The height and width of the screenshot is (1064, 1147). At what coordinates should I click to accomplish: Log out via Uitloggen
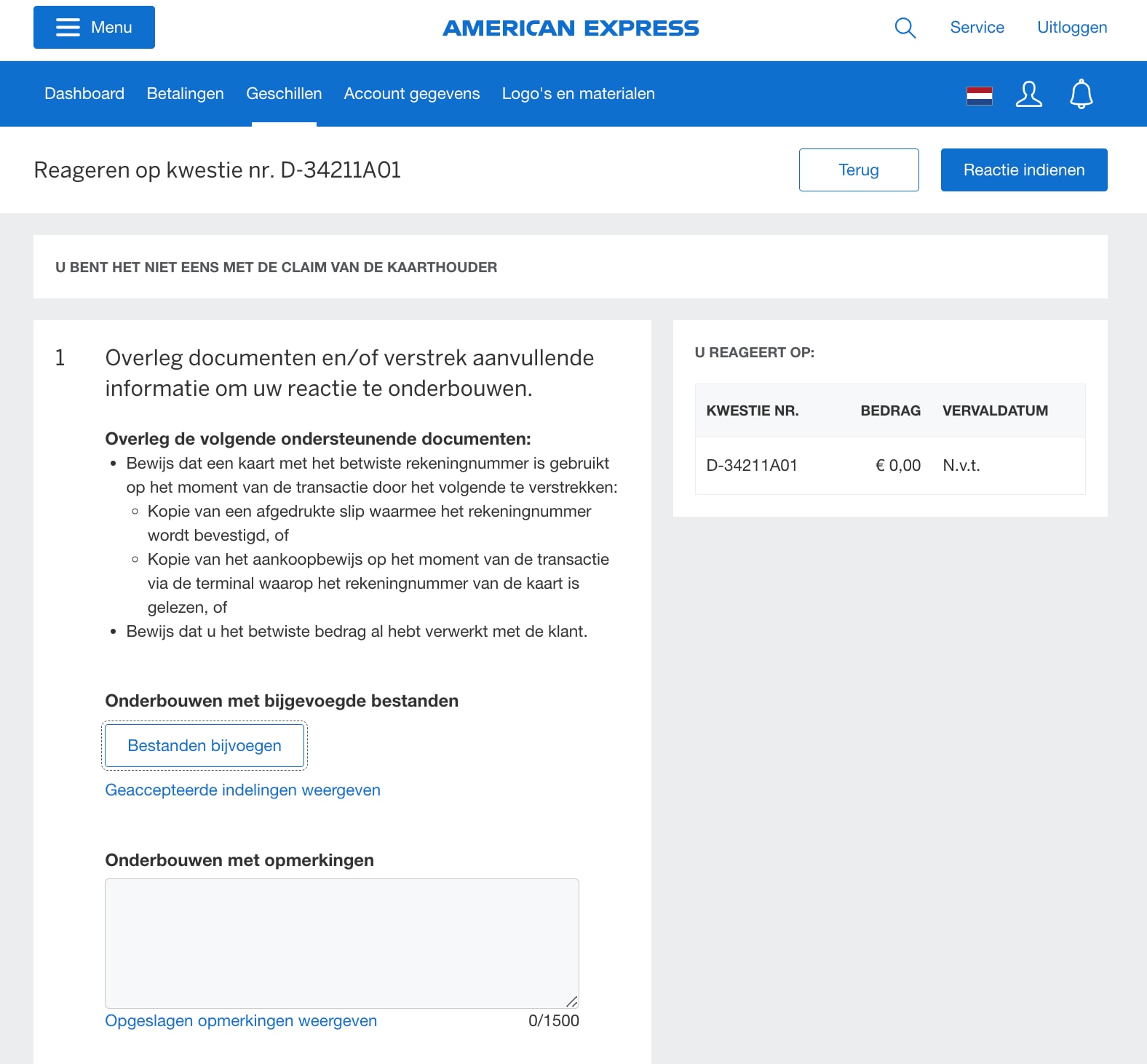[1071, 28]
